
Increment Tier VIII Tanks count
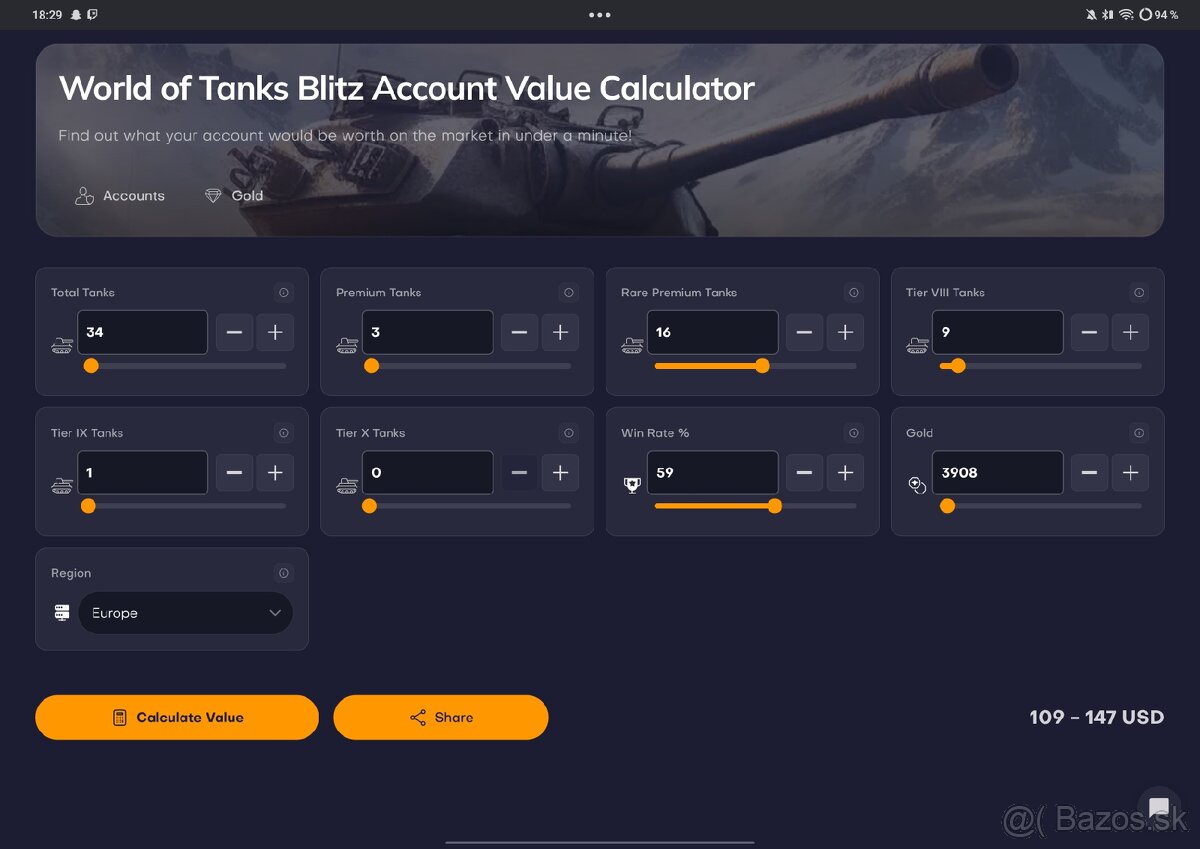(x=1130, y=332)
